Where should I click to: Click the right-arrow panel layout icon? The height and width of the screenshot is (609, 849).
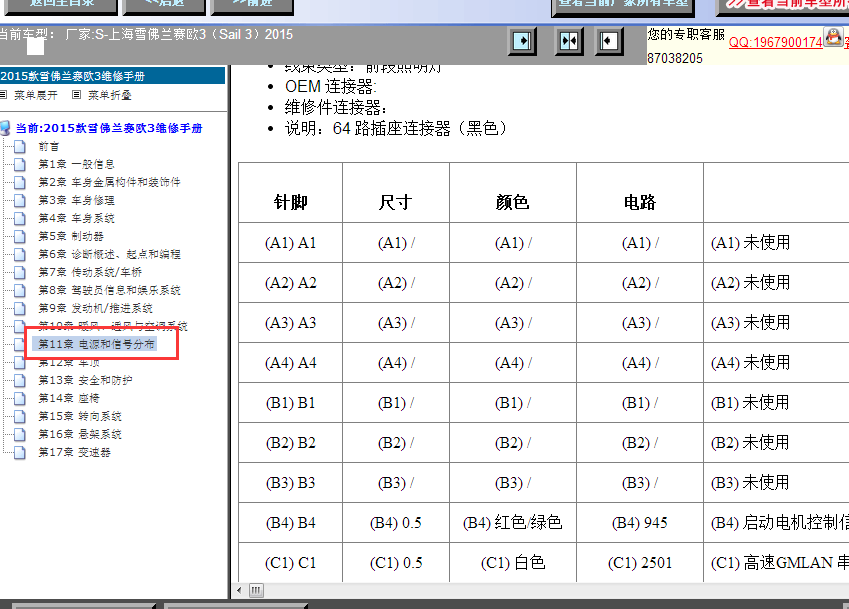[x=523, y=41]
